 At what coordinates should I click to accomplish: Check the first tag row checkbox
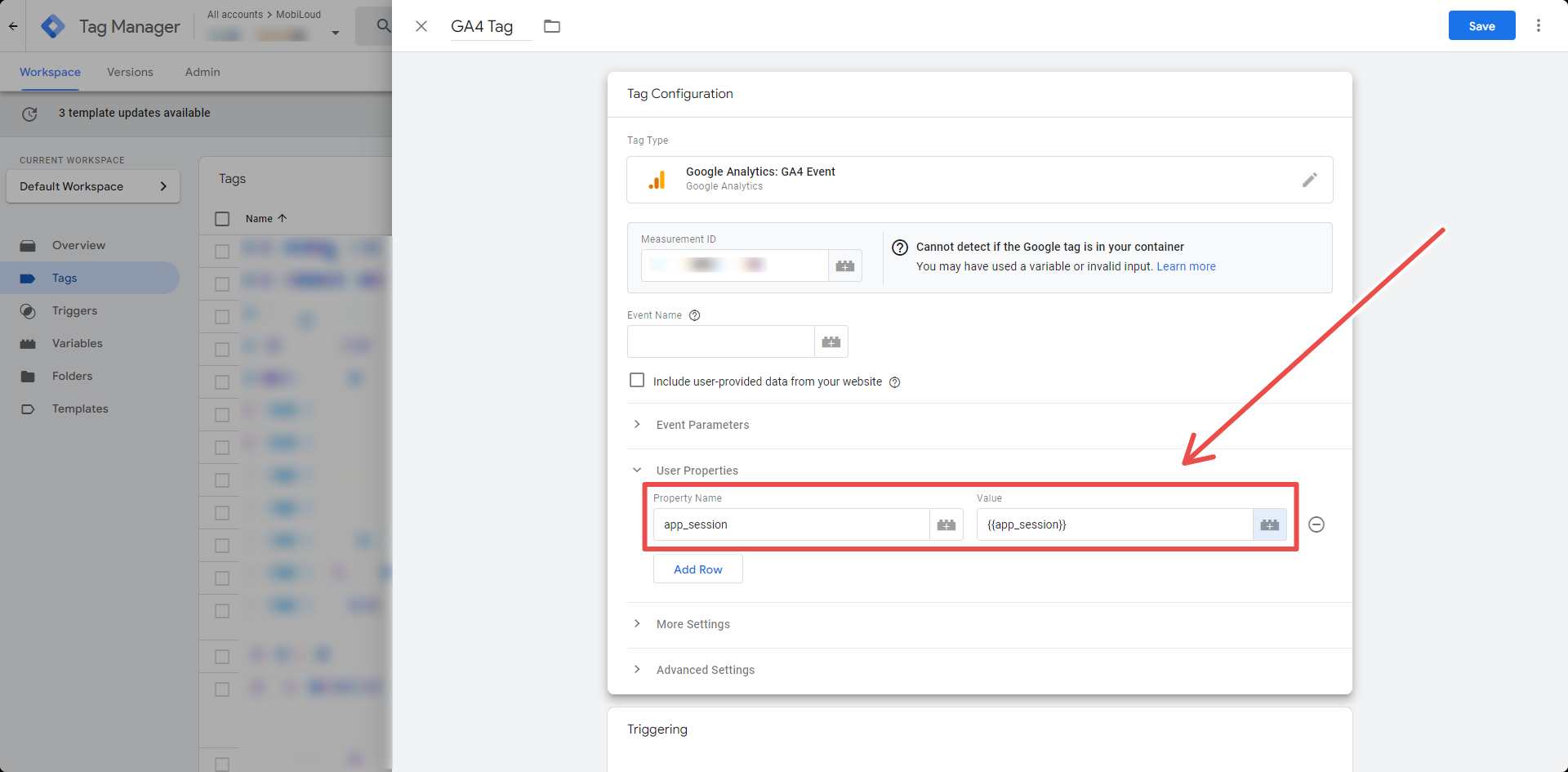click(222, 252)
